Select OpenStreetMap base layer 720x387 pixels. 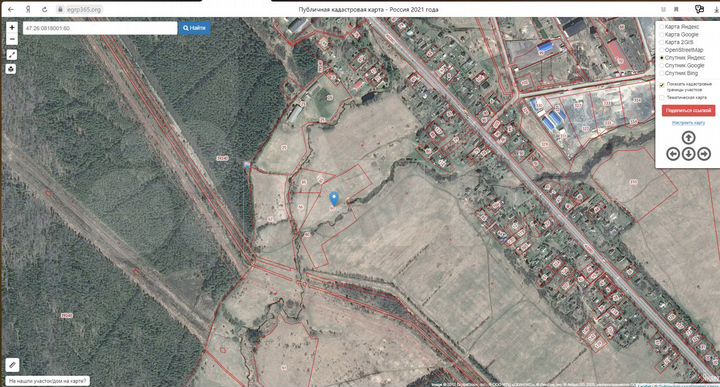point(662,50)
